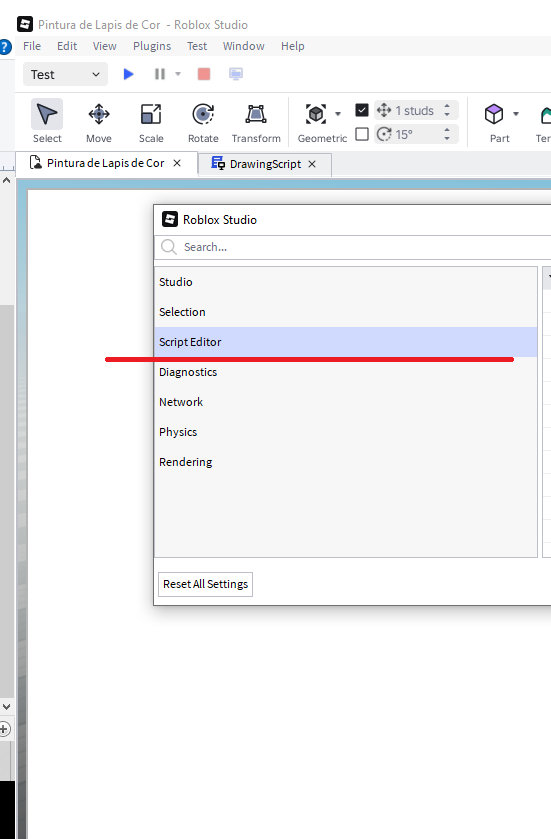
Task: Increase the studs increment with up arrow
Action: pyautogui.click(x=447, y=106)
